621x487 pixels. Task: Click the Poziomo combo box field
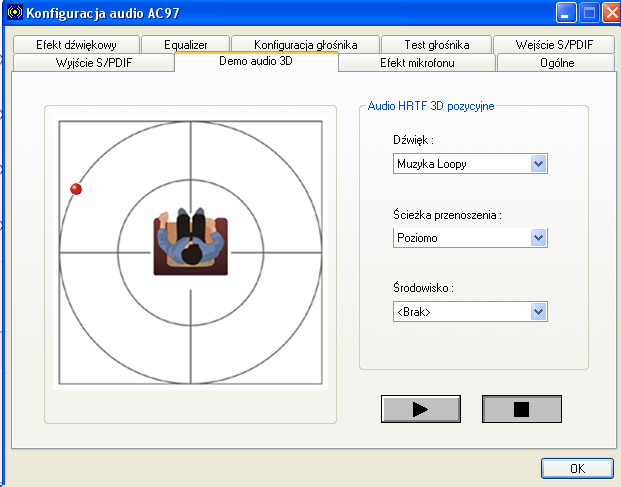(x=470, y=238)
